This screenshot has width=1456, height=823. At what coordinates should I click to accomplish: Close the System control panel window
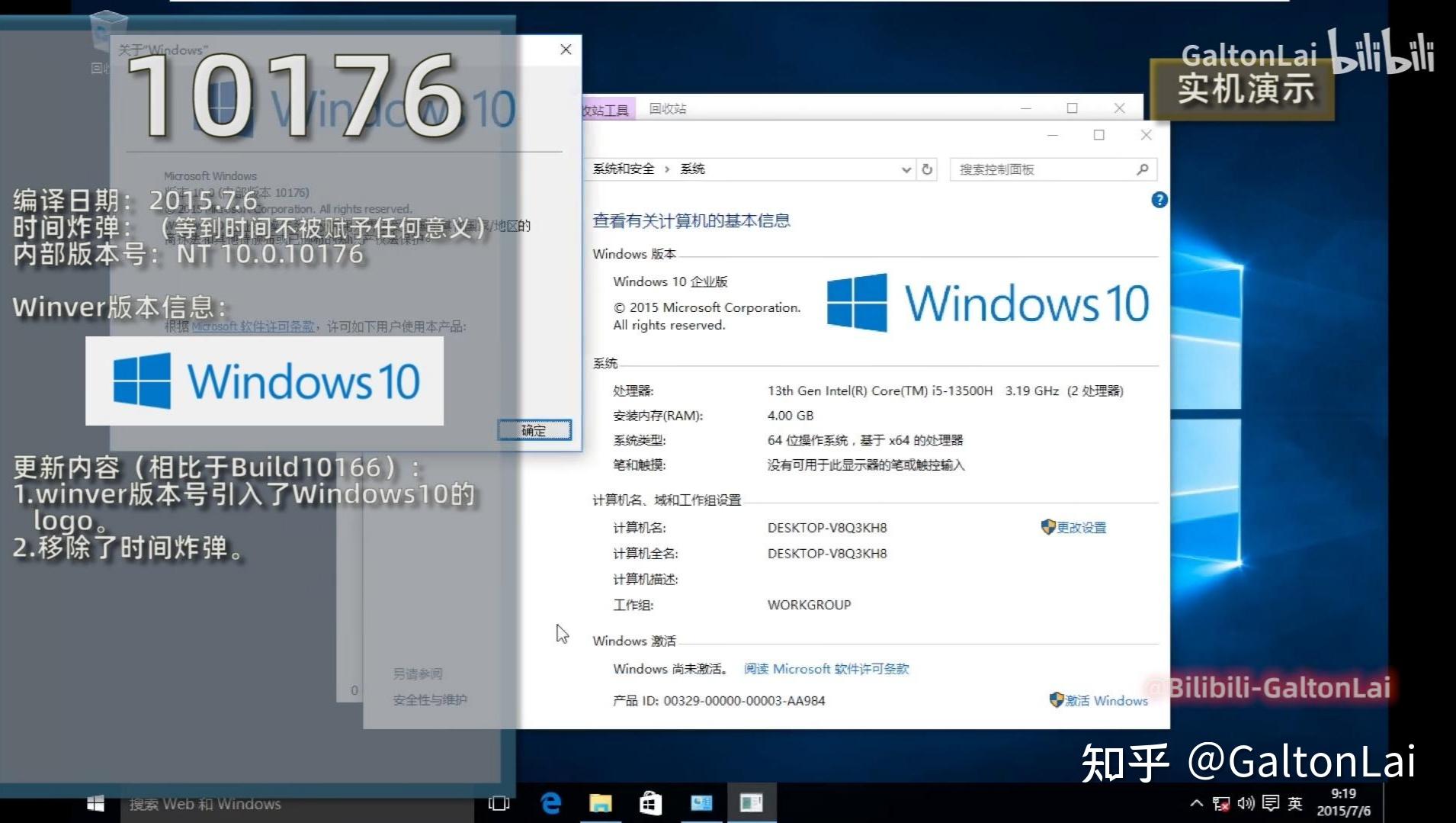(x=1146, y=136)
